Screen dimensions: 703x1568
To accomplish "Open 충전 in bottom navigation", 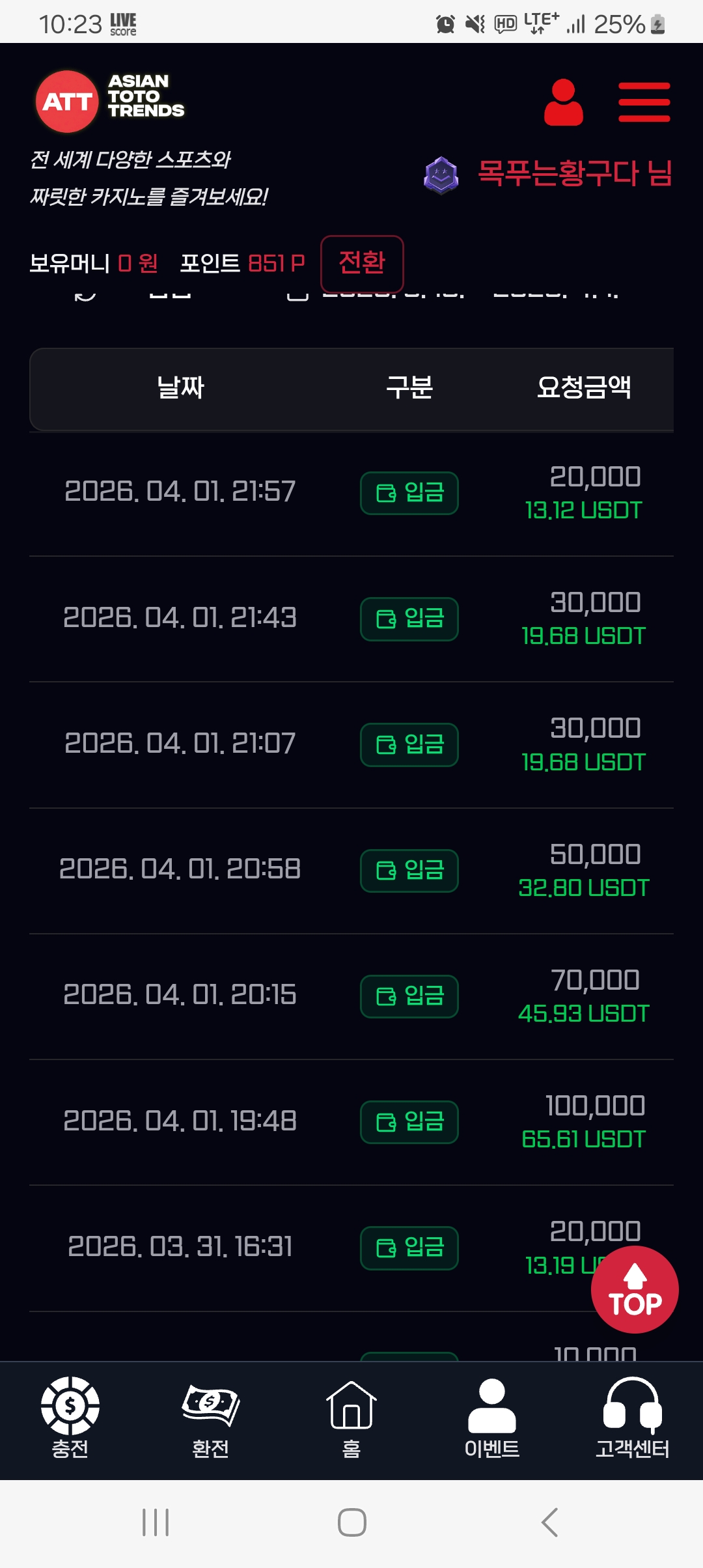I will [x=70, y=1418].
